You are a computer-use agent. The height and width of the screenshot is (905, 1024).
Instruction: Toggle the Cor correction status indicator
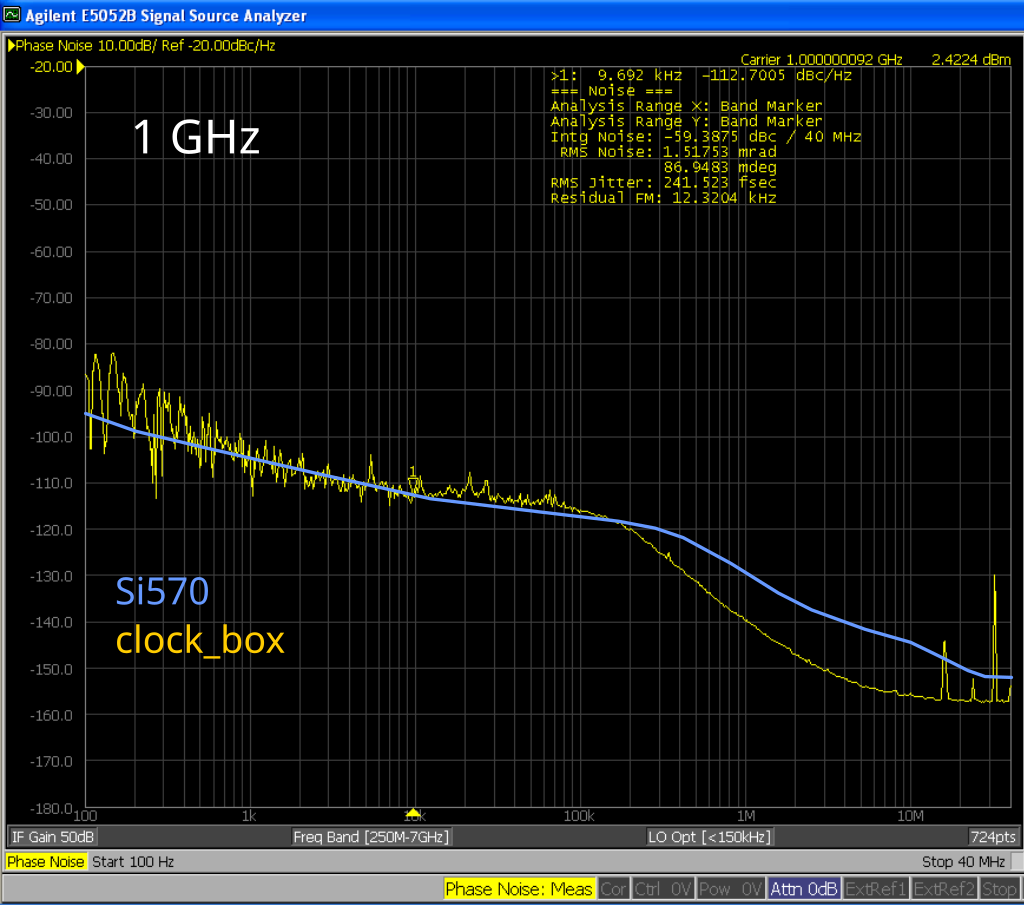pyautogui.click(x=614, y=889)
